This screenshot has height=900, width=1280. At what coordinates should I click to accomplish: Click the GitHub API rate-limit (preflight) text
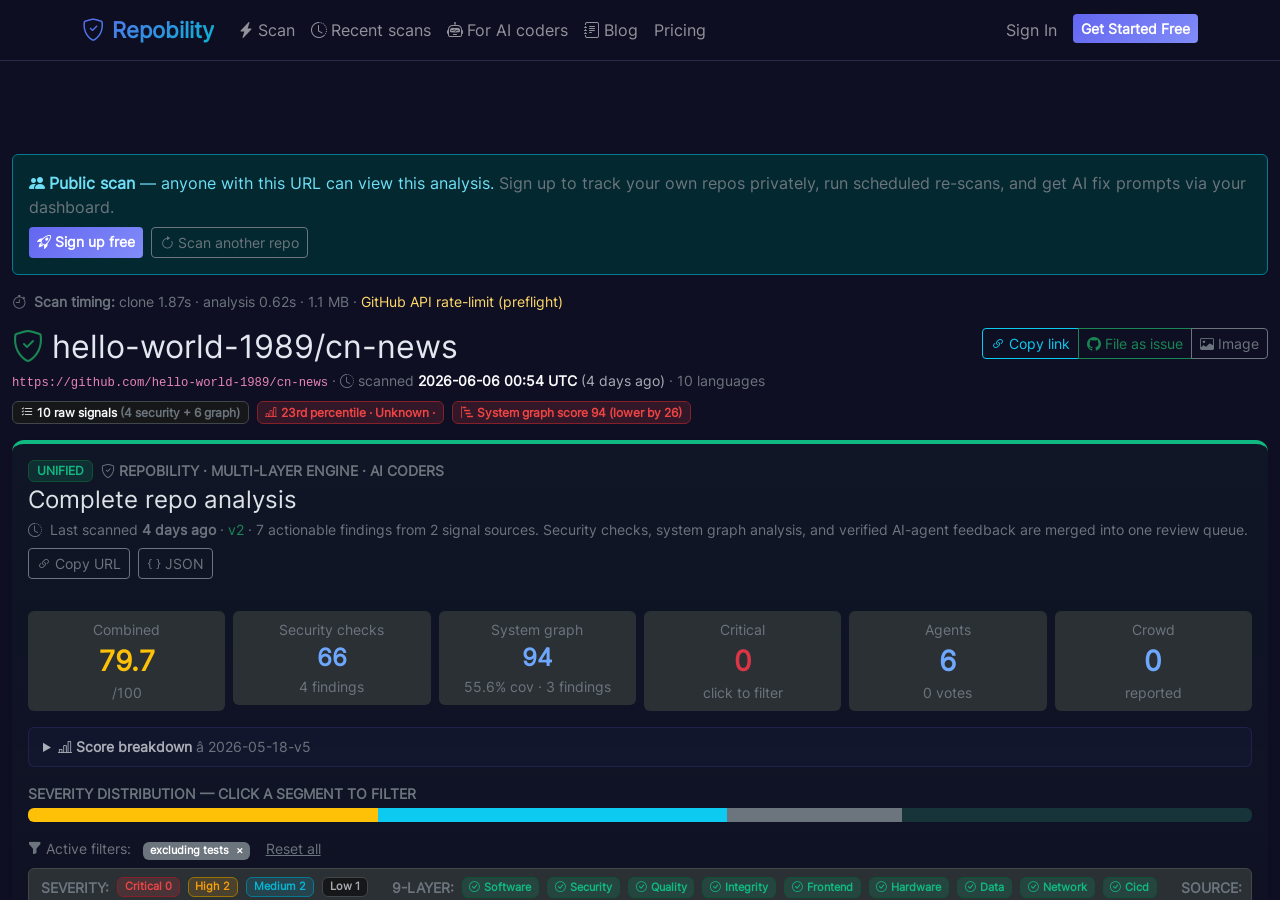[462, 302]
